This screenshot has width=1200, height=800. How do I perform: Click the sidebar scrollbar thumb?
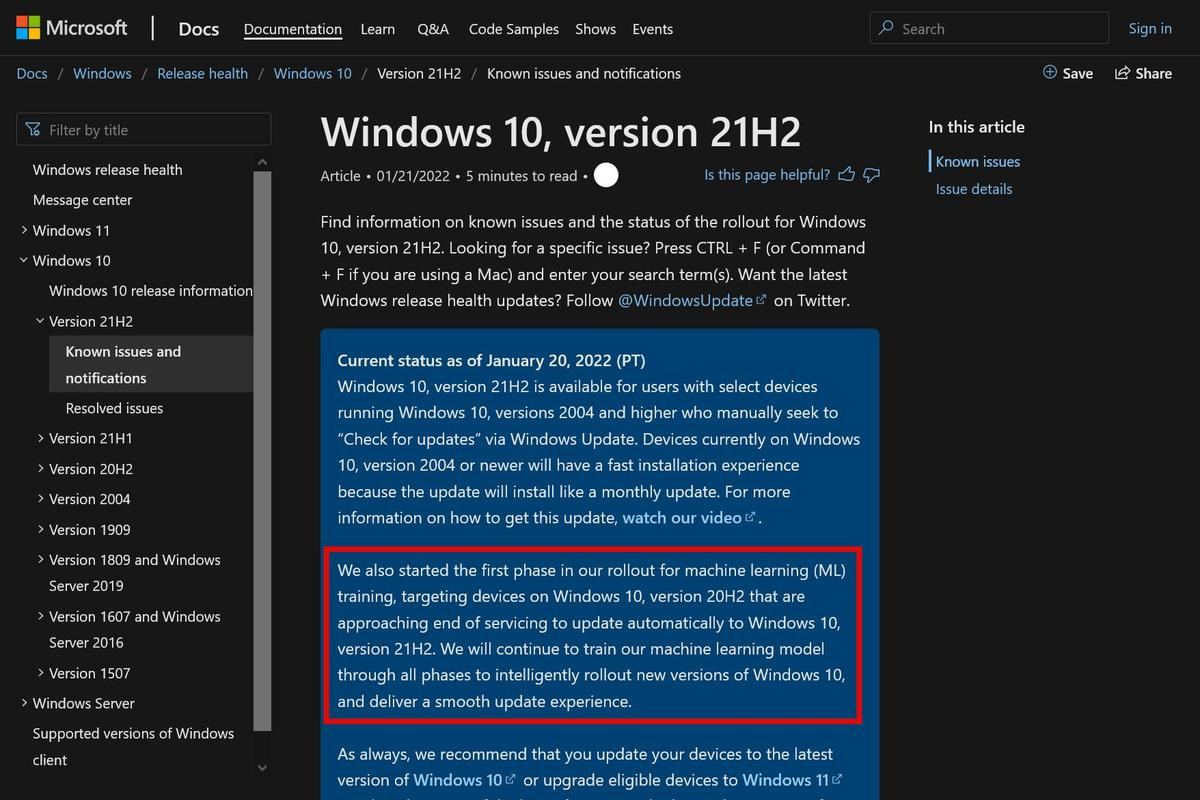262,451
